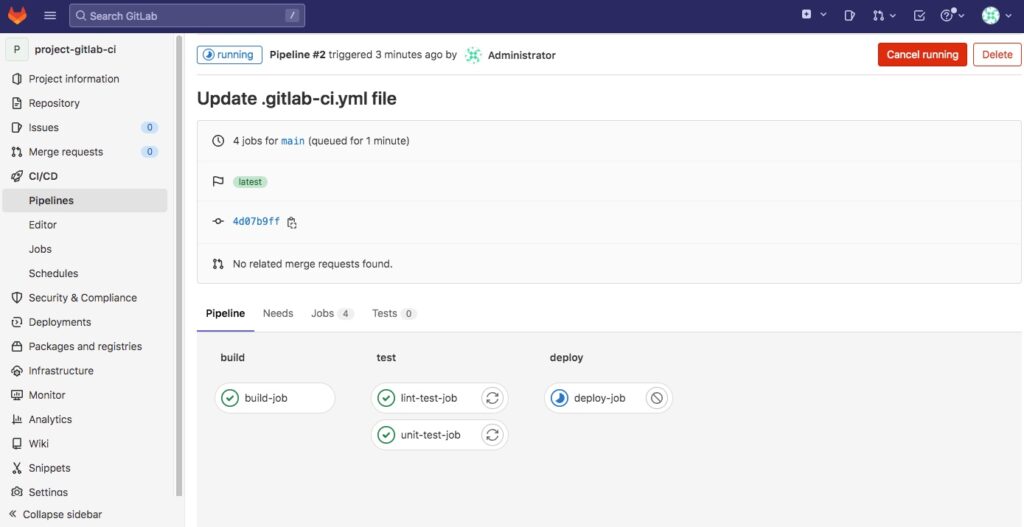
Task: Open the project-gitlab-ci project link
Action: pos(76,50)
